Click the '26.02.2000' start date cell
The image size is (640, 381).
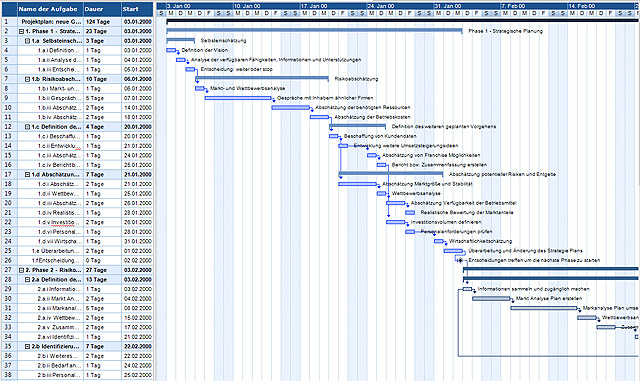click(x=138, y=375)
